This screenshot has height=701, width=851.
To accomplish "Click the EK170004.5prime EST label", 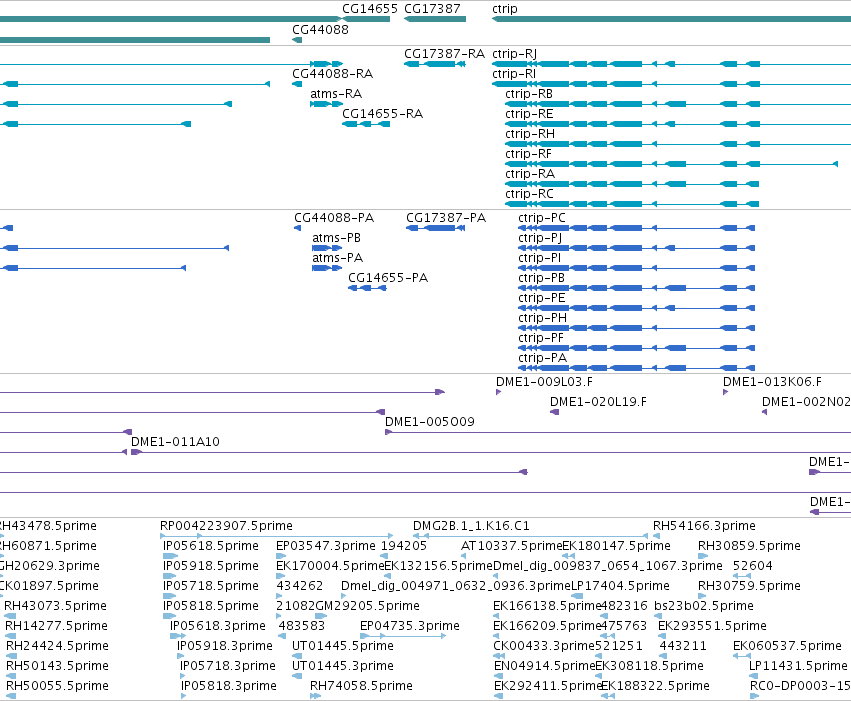I will [x=330, y=566].
